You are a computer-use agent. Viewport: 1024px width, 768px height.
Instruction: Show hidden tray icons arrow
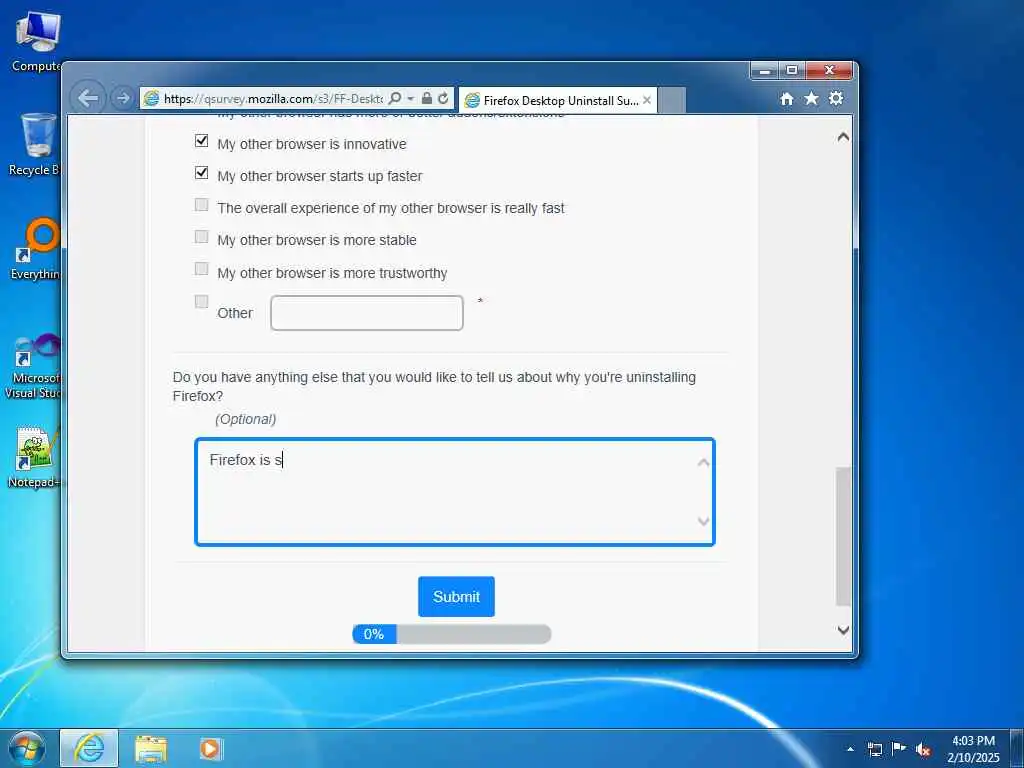pos(850,749)
